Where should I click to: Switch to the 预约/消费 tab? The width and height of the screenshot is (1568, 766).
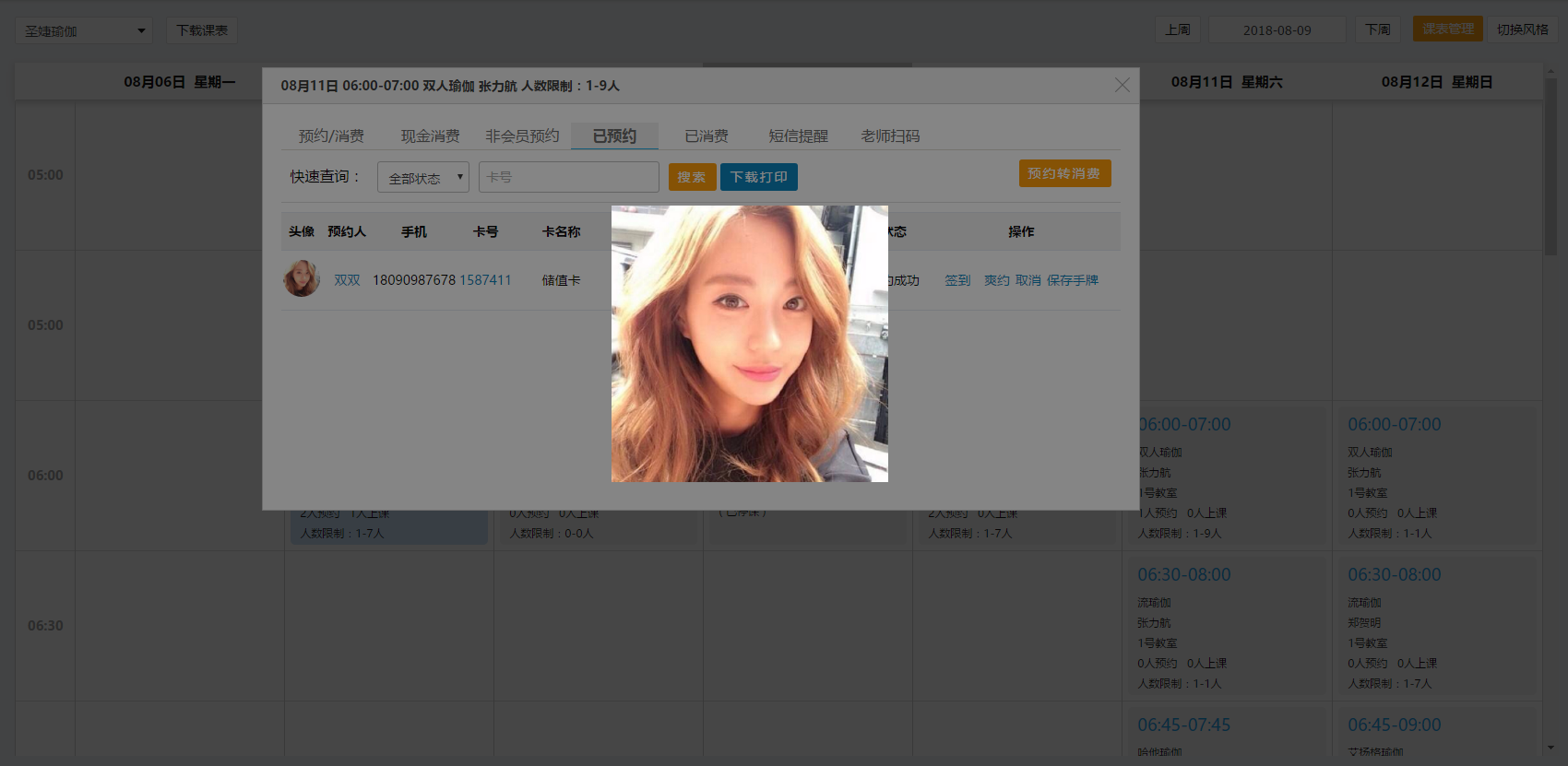[x=331, y=136]
